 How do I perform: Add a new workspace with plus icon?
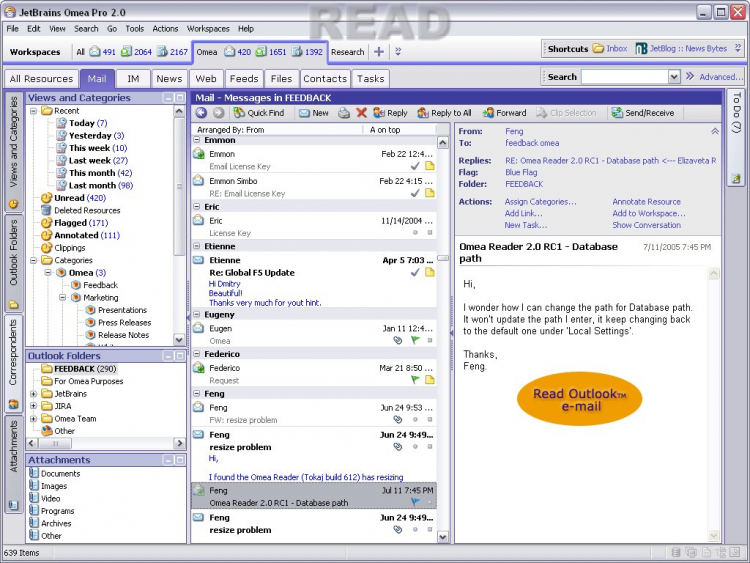point(379,52)
